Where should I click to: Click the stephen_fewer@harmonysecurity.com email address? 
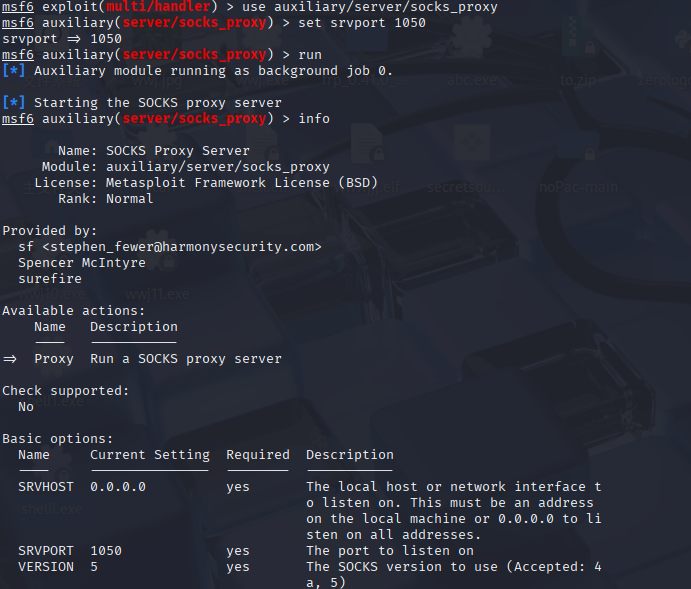click(x=182, y=247)
